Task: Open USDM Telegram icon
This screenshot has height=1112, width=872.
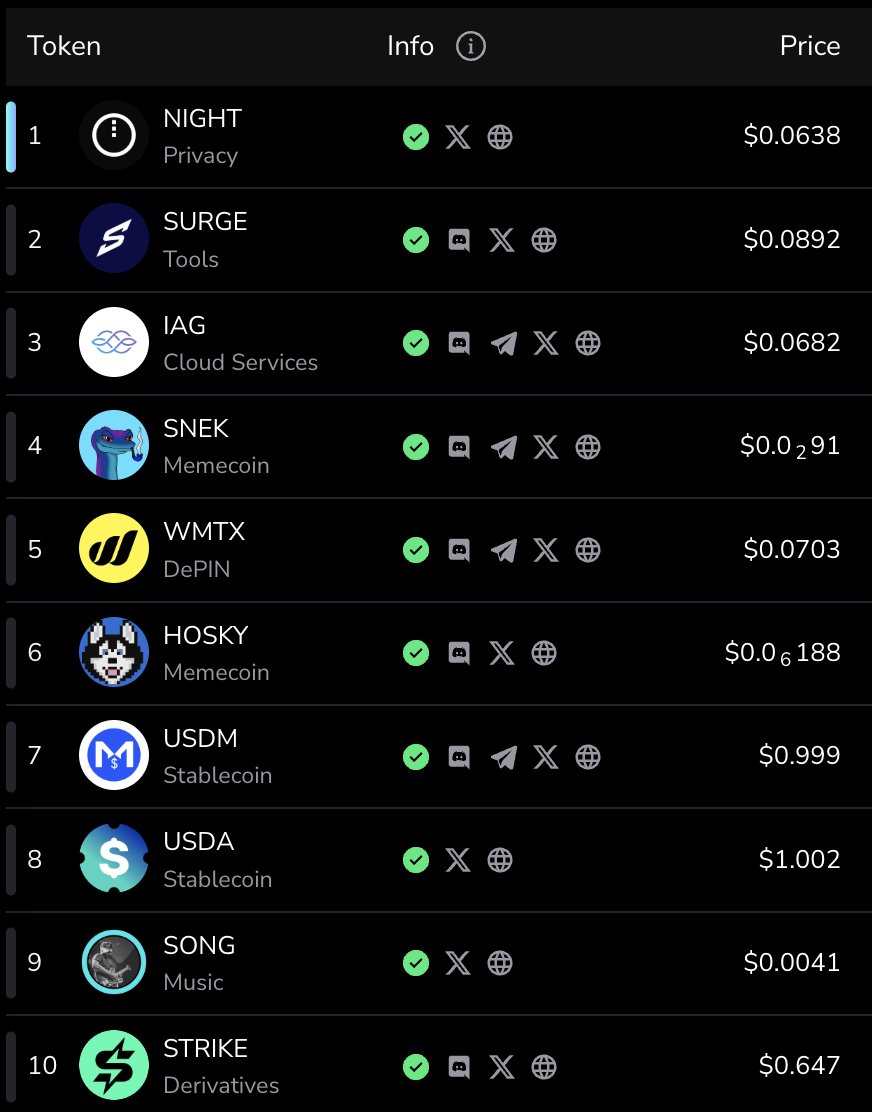Action: [504, 757]
